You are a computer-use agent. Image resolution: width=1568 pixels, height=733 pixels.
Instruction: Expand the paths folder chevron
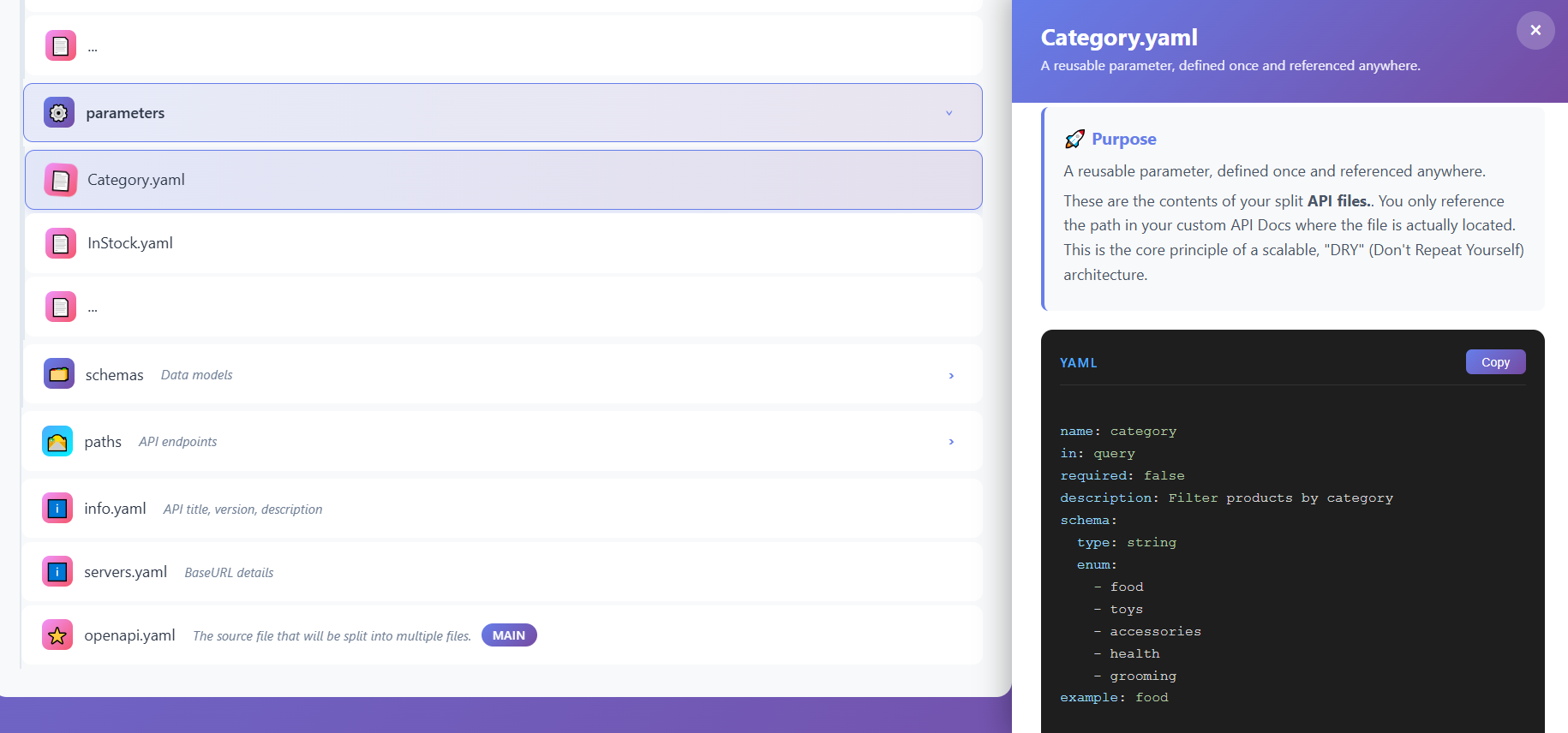pos(950,442)
